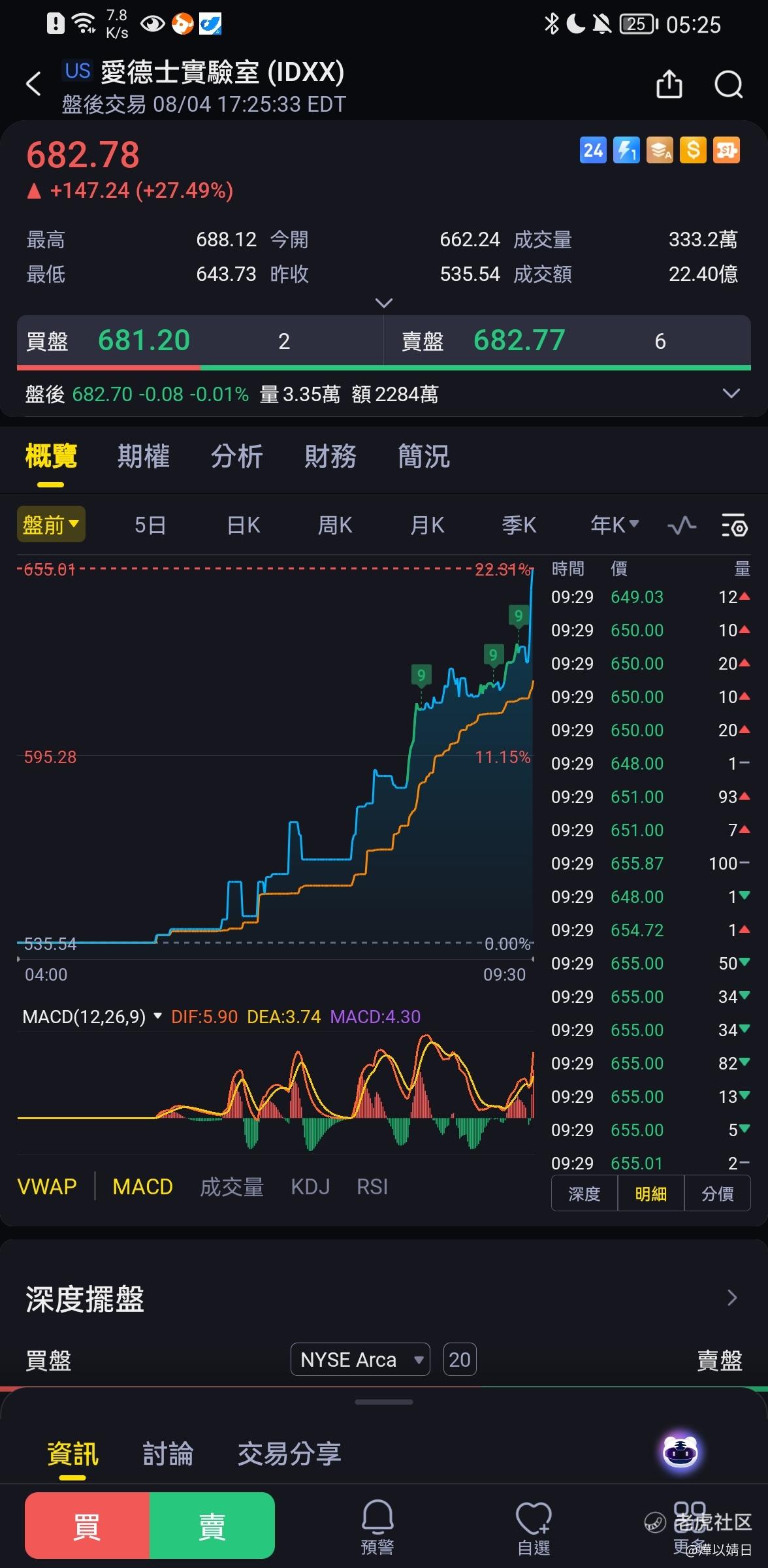Image resolution: width=768 pixels, height=1568 pixels.
Task: Tap the blue lightning bolt badge
Action: [x=626, y=150]
